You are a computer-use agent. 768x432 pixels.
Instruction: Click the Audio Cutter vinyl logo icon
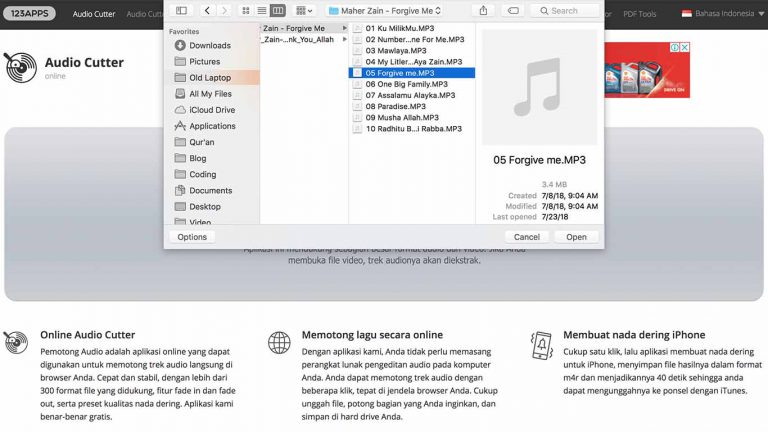coord(20,67)
